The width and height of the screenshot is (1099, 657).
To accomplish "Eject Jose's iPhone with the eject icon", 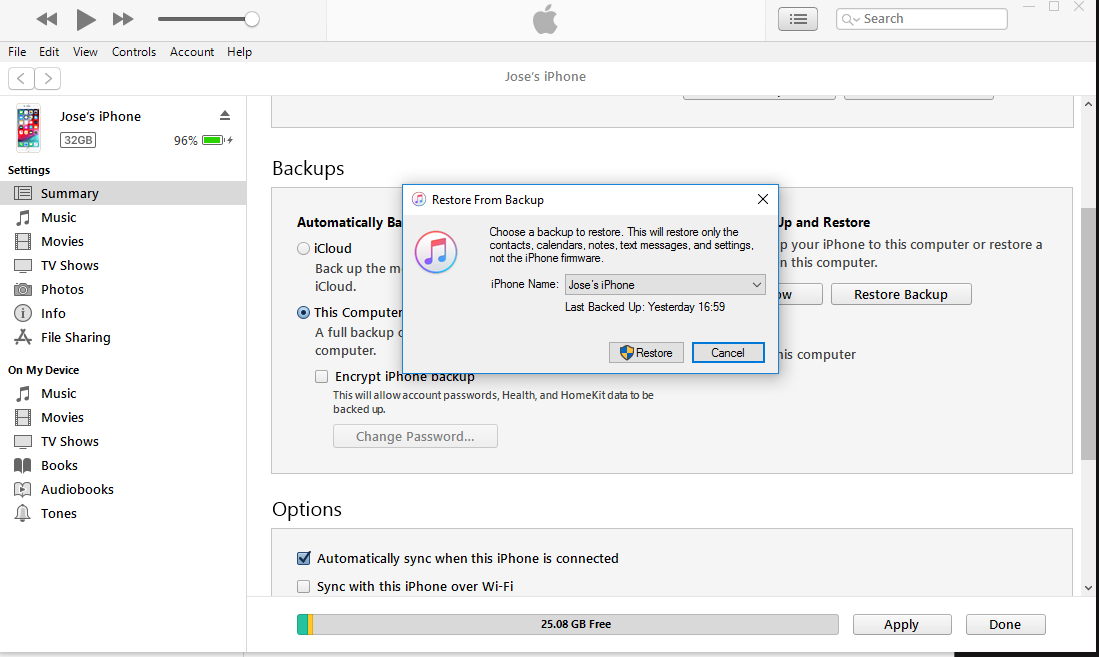I will click(x=225, y=116).
